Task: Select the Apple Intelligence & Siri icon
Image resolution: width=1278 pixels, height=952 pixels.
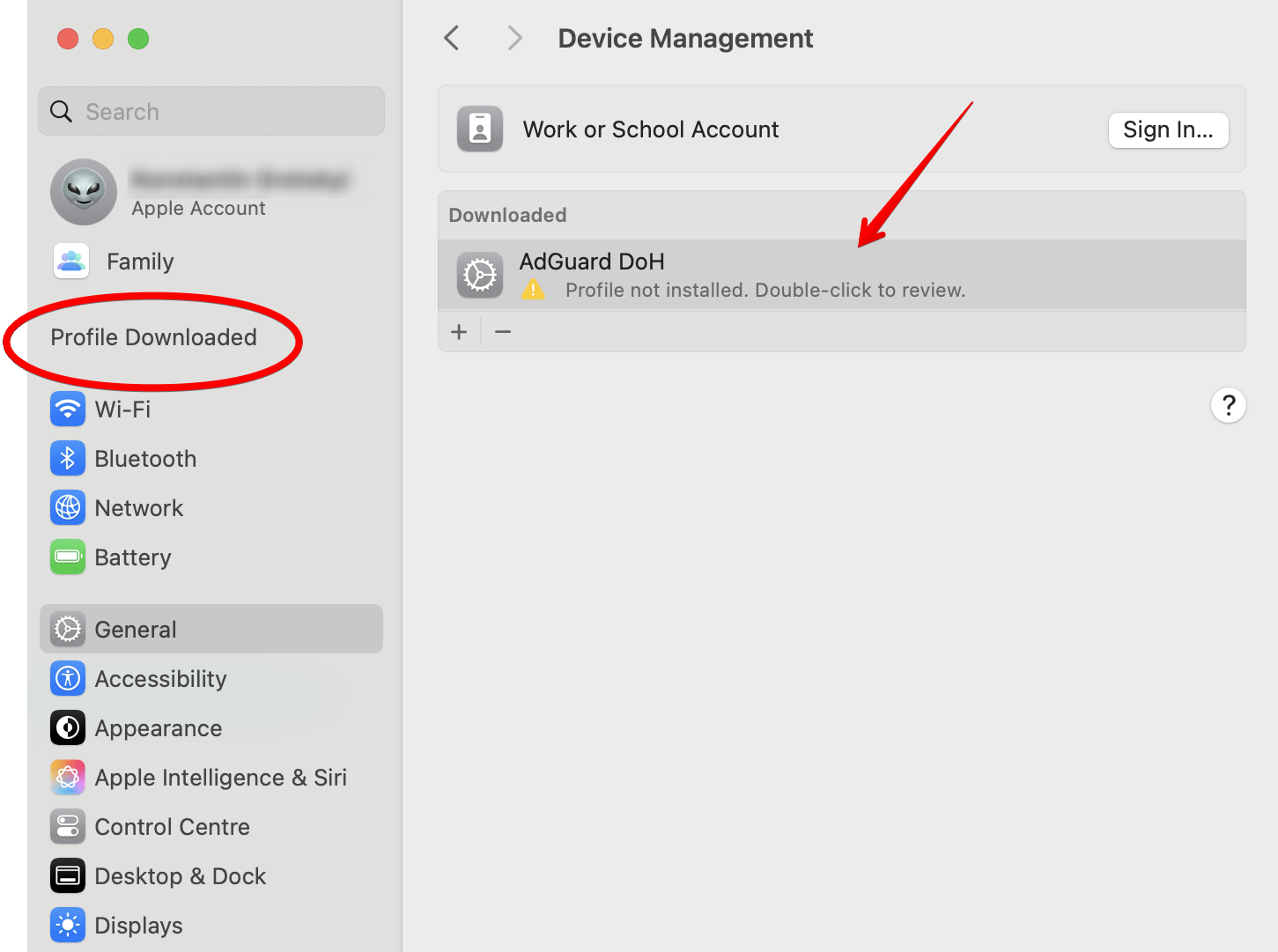Action: pyautogui.click(x=68, y=778)
